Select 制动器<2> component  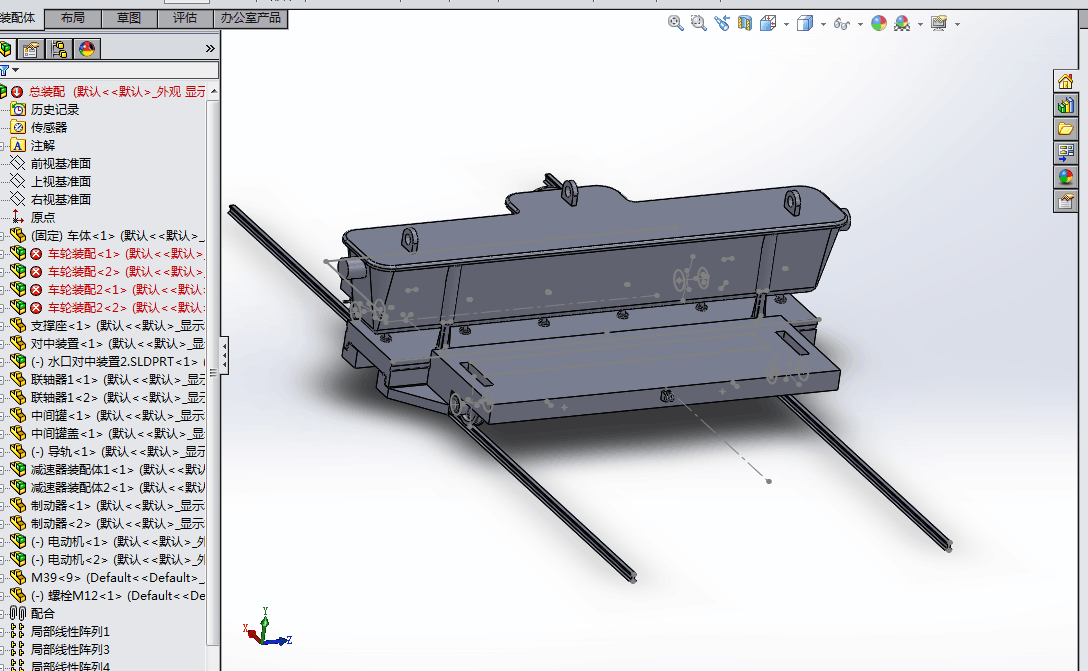(x=117, y=524)
